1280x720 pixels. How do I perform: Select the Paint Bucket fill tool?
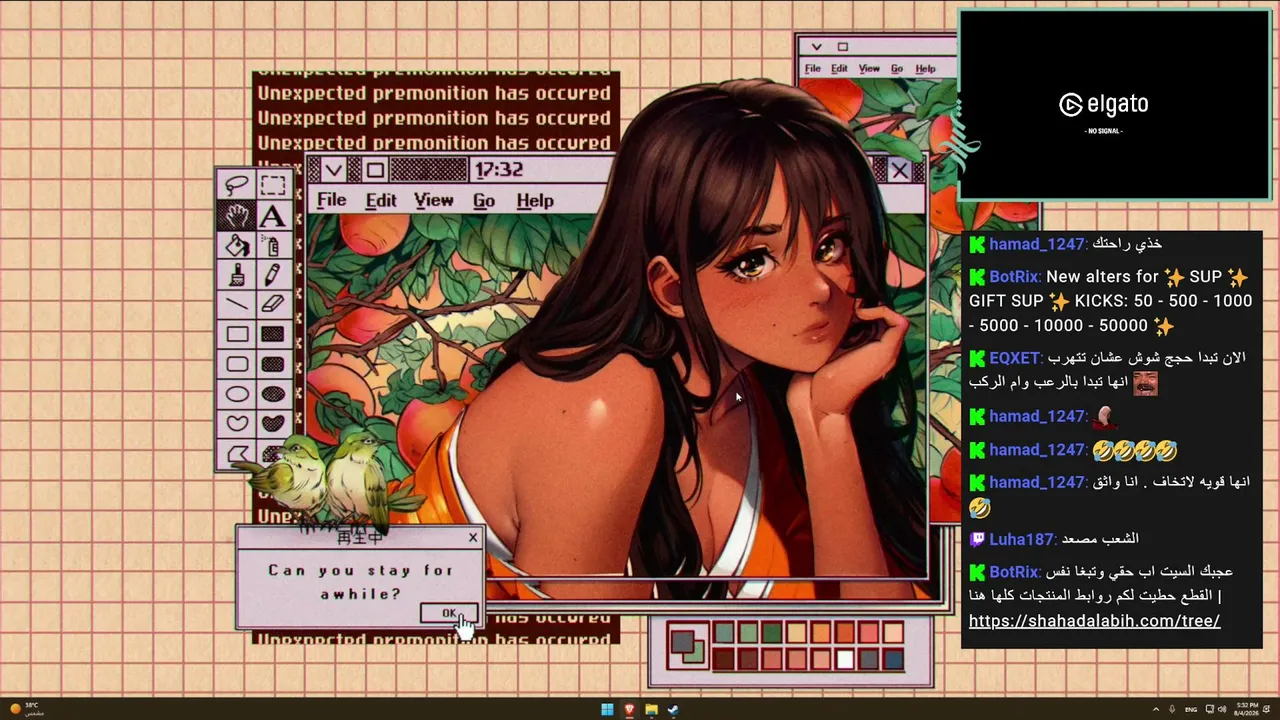click(237, 245)
